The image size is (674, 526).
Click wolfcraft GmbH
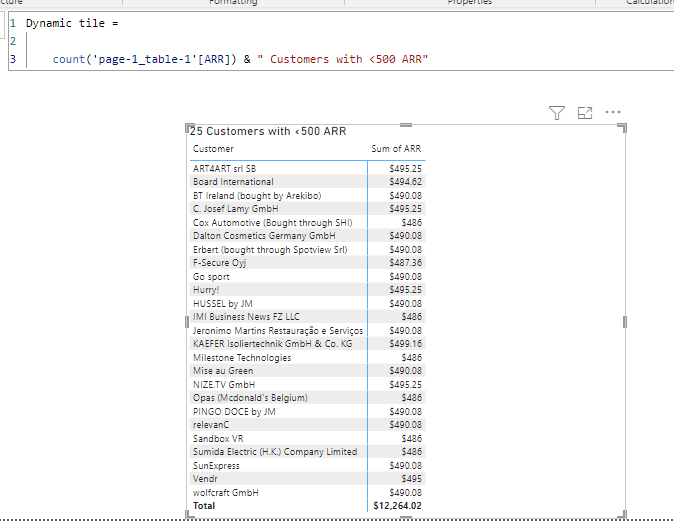tap(226, 492)
